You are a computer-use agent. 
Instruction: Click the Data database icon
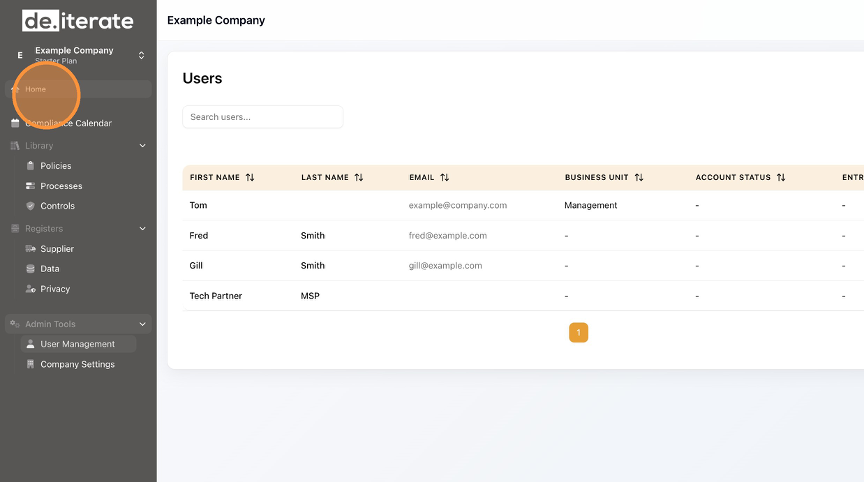tap(30, 269)
